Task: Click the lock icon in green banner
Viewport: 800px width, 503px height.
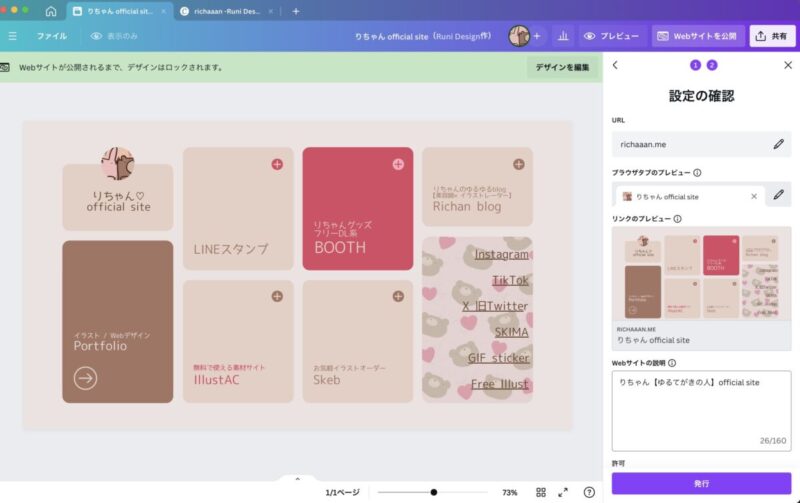Action: pyautogui.click(x=5, y=67)
